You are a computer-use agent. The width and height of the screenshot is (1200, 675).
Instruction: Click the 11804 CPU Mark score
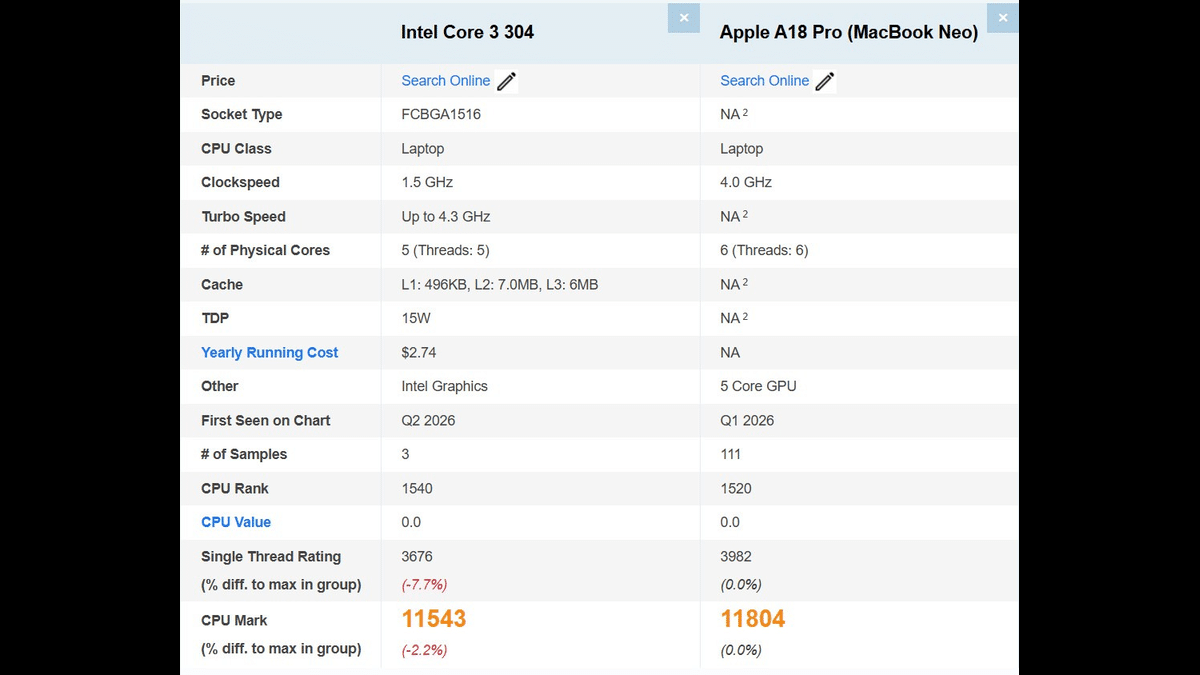753,619
